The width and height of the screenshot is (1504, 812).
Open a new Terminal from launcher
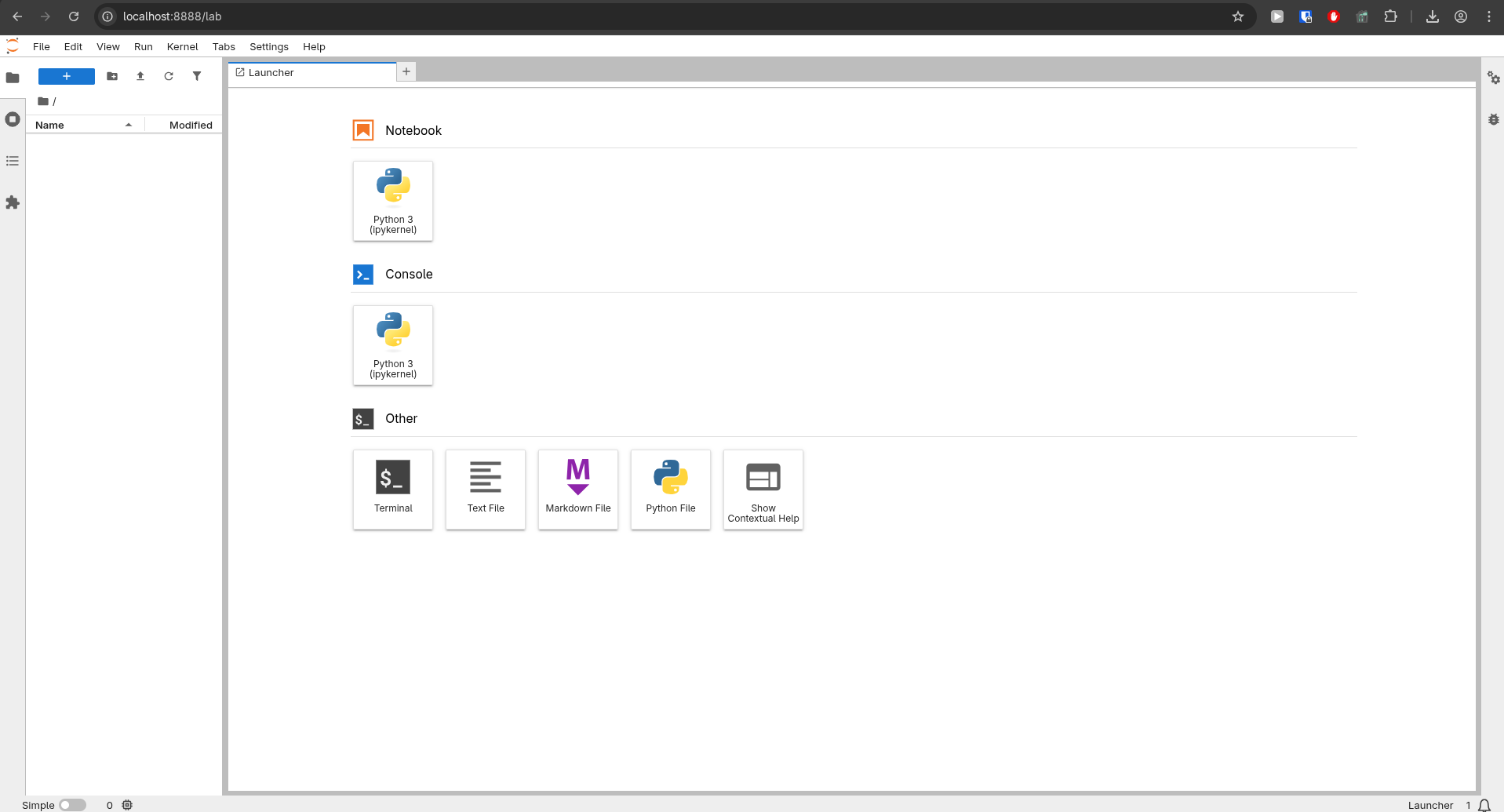click(x=392, y=490)
